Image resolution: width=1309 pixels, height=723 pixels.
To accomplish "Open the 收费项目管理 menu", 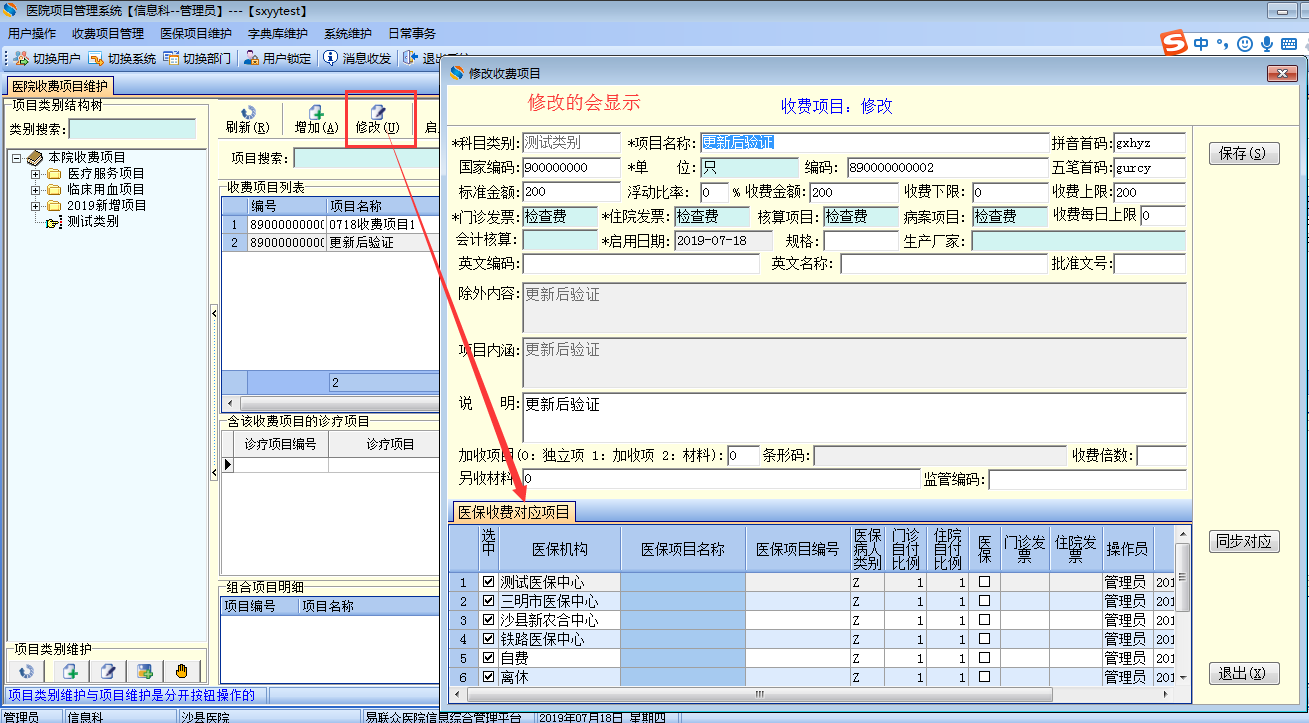I will coord(108,34).
